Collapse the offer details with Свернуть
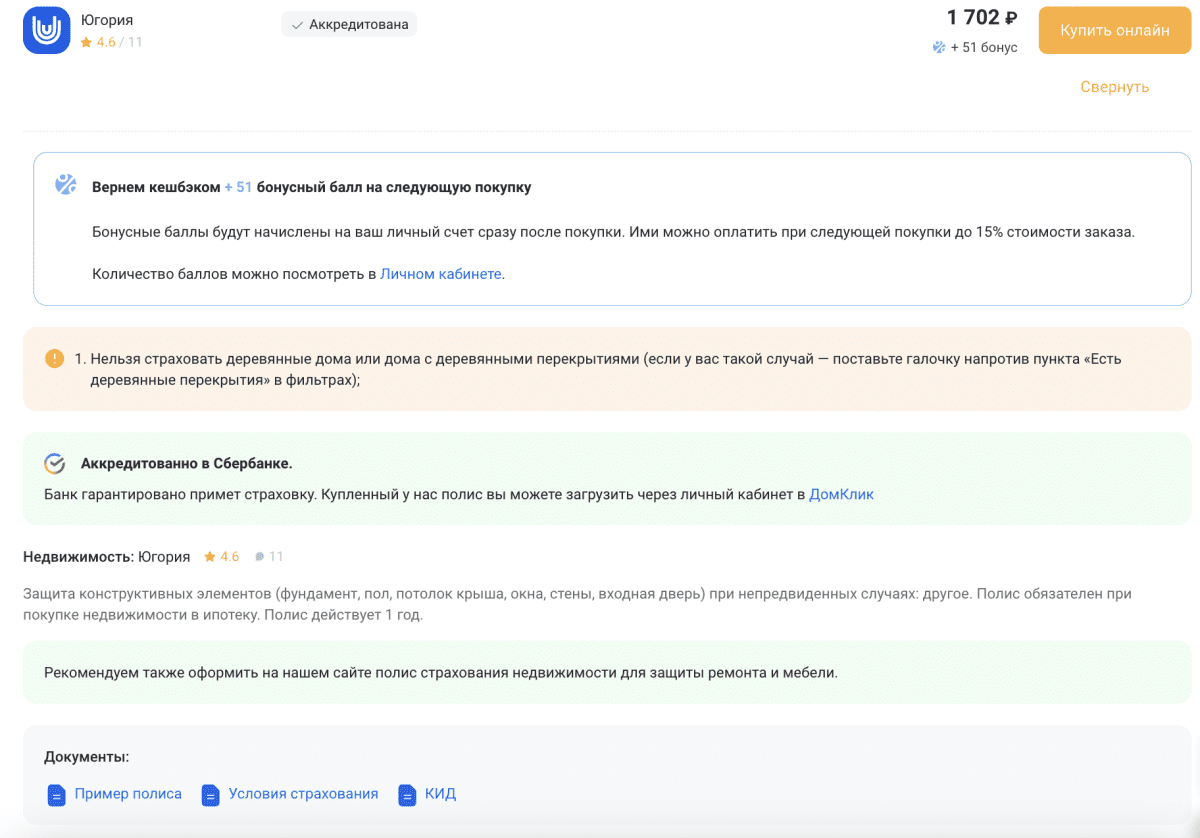Screen dimensions: 1200x838 [x=1114, y=87]
